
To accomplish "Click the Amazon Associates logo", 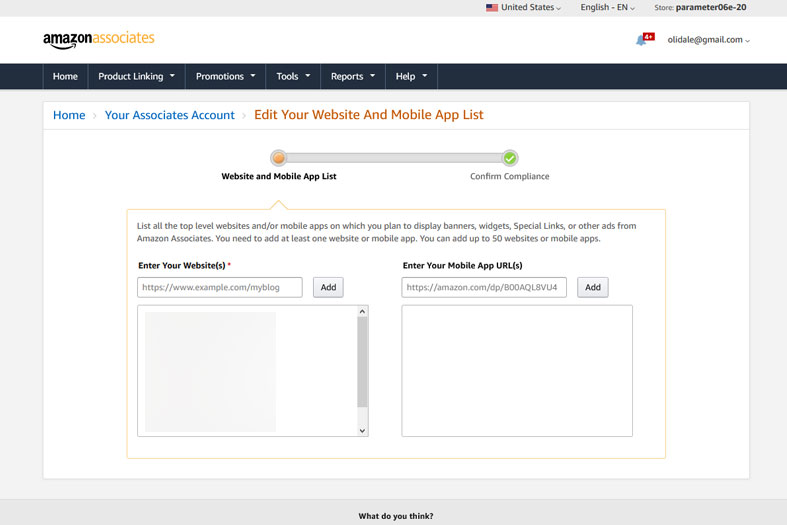I will (x=98, y=39).
